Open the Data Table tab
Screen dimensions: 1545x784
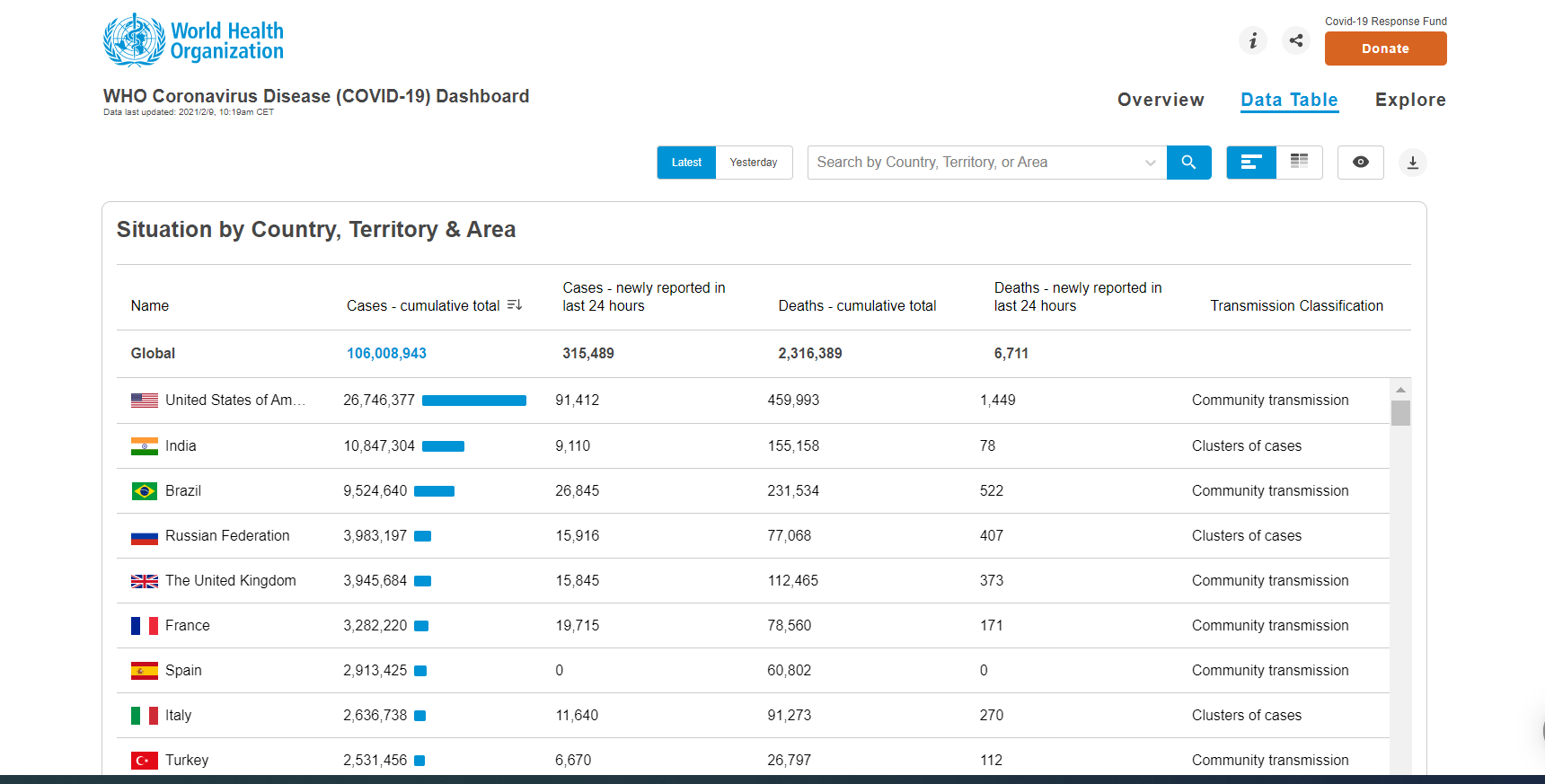(x=1289, y=100)
